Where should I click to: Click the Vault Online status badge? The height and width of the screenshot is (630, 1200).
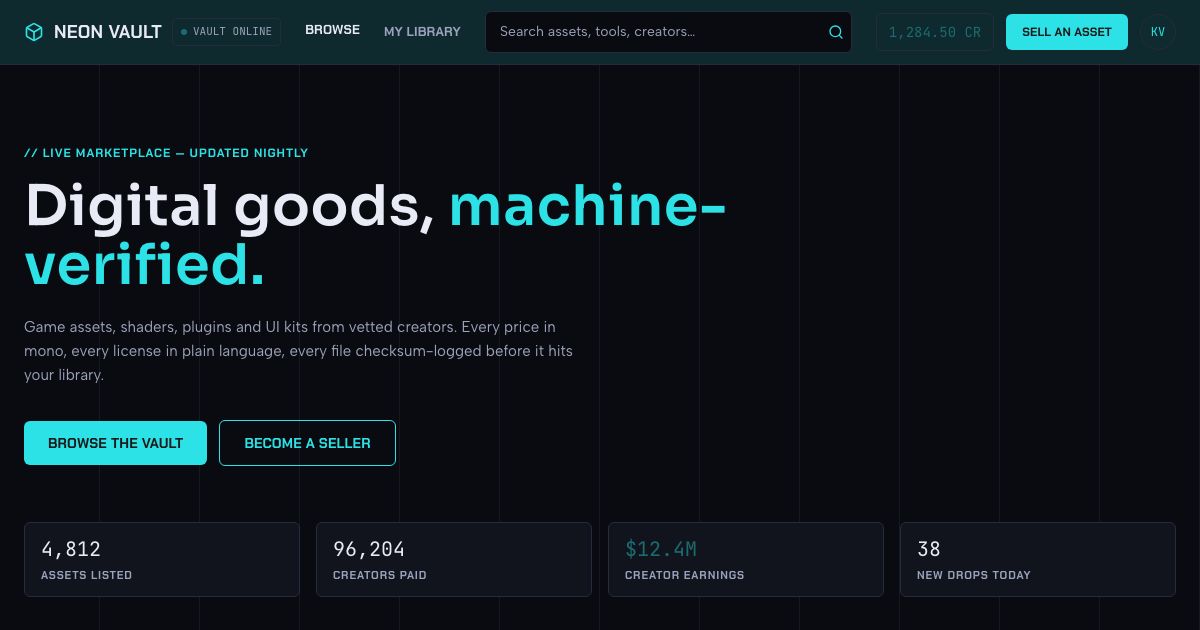point(226,32)
